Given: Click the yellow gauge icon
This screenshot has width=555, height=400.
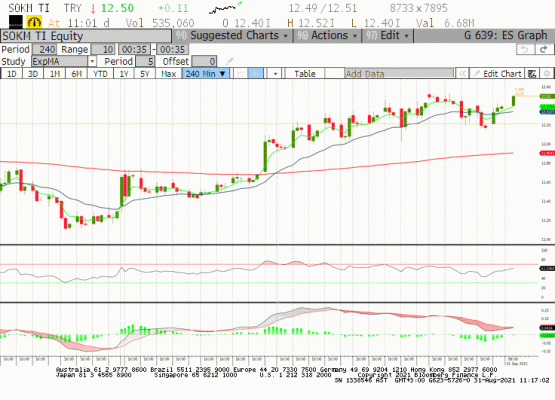Looking at the screenshot, I should pos(34,22).
